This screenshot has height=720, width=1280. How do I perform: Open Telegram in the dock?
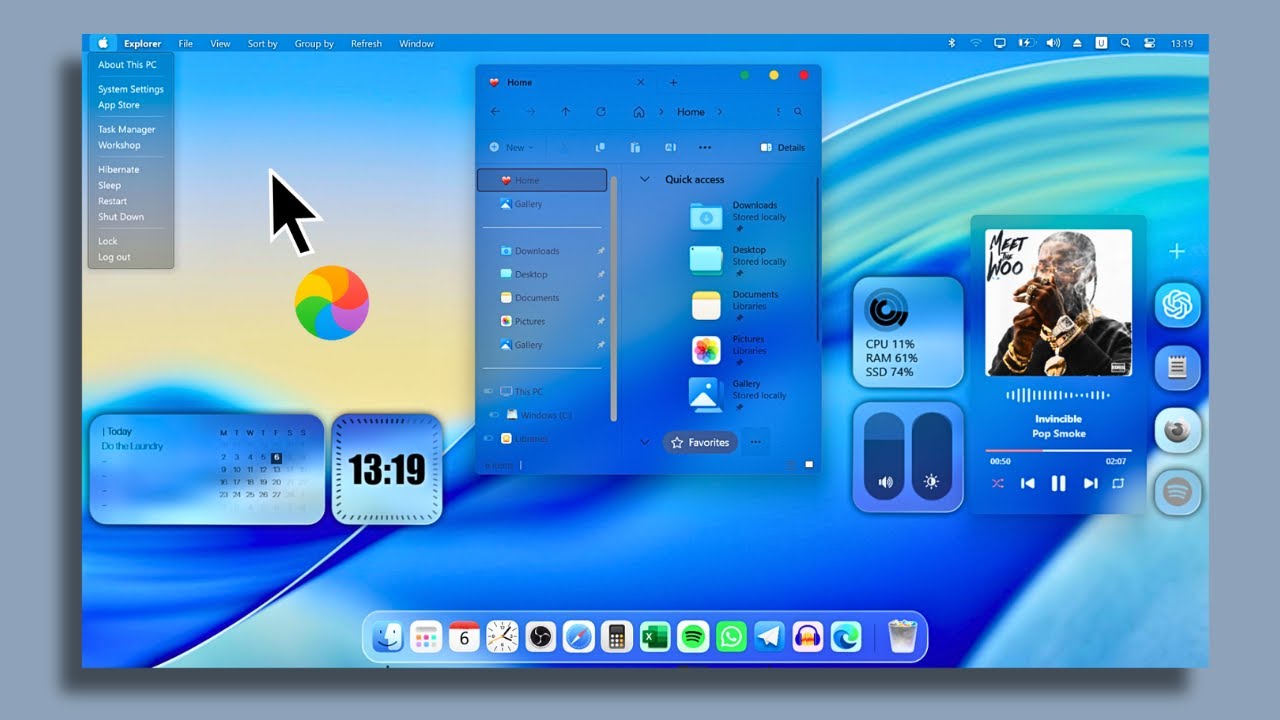pyautogui.click(x=769, y=637)
